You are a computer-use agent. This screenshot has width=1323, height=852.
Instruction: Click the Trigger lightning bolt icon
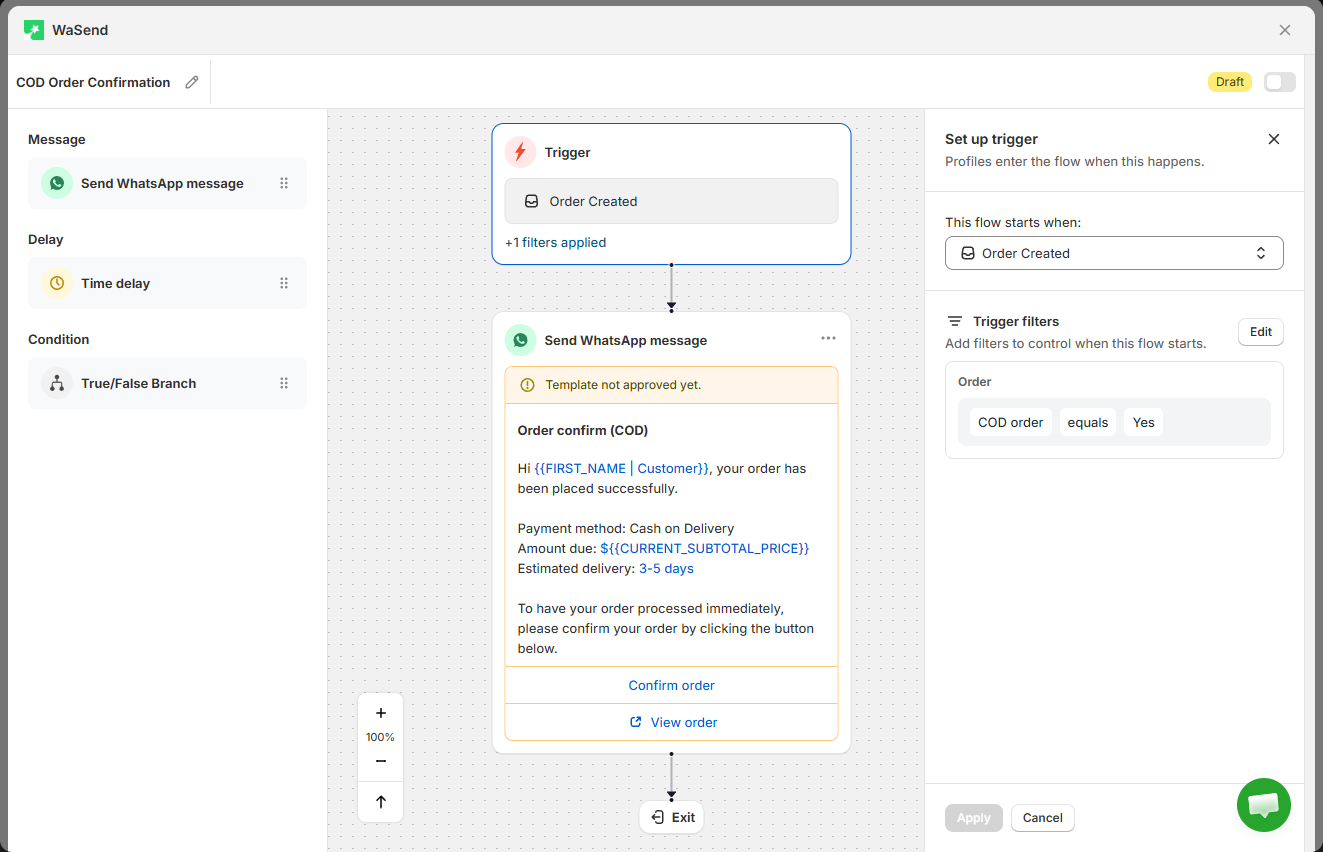(520, 152)
